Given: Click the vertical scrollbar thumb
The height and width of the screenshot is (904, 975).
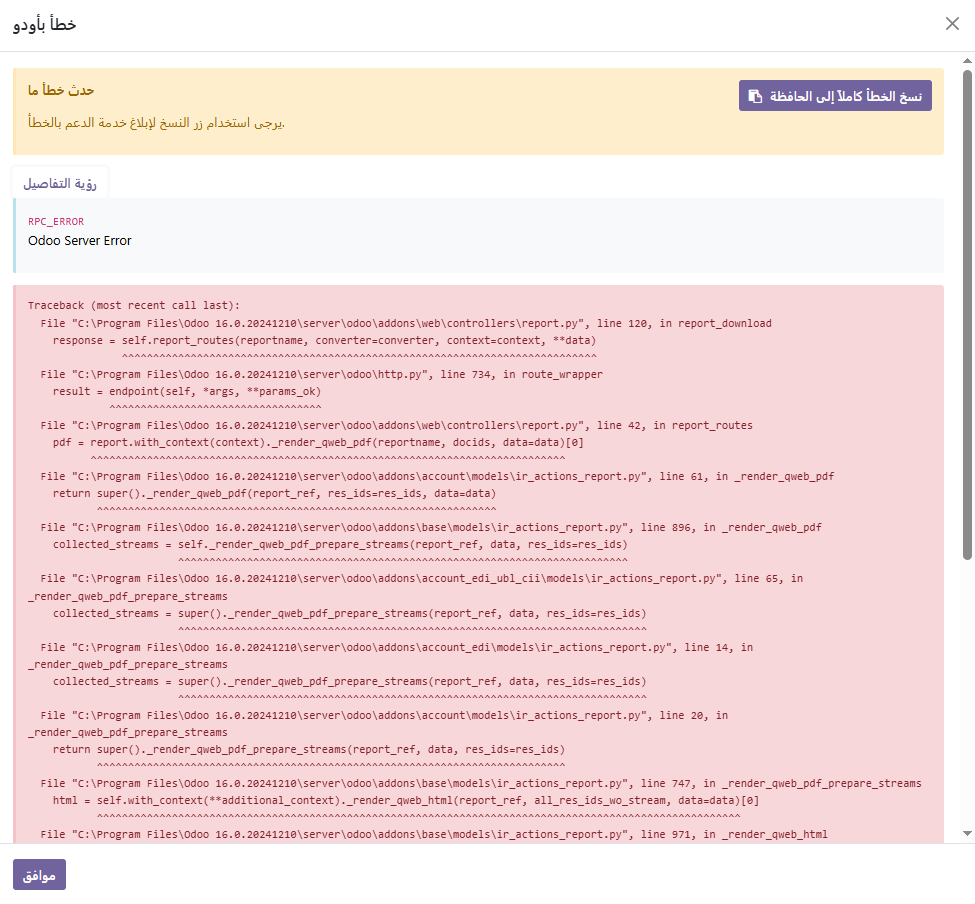Looking at the screenshot, I should (x=967, y=314).
